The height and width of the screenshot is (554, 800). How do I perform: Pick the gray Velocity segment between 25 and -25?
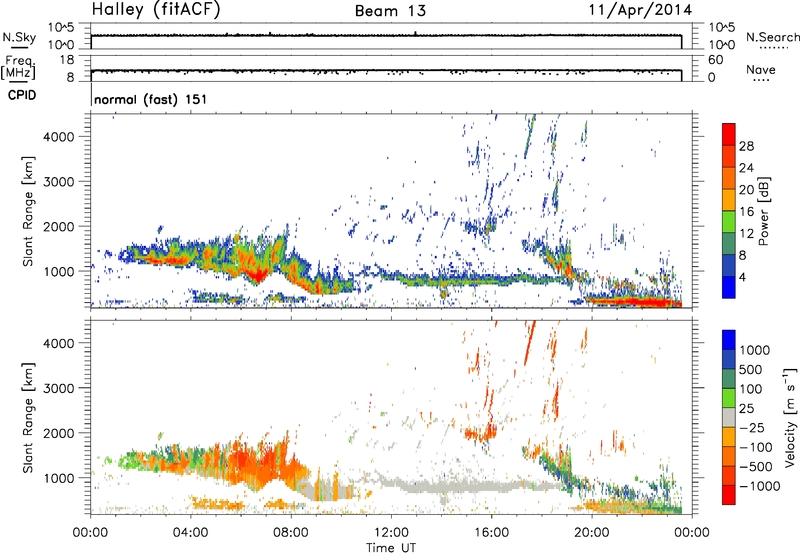729,417
